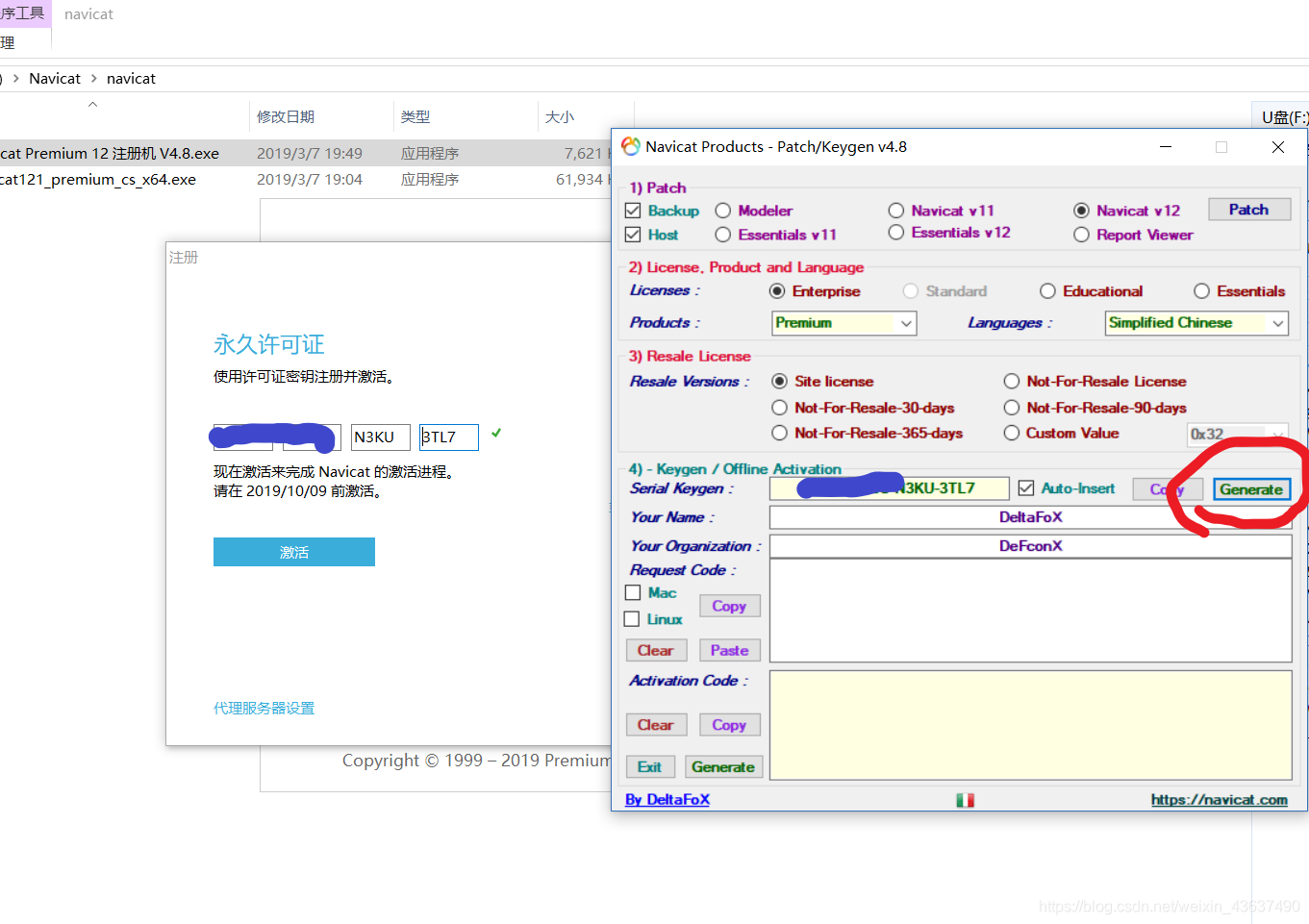
Task: Click the Patch button
Action: tap(1248, 210)
